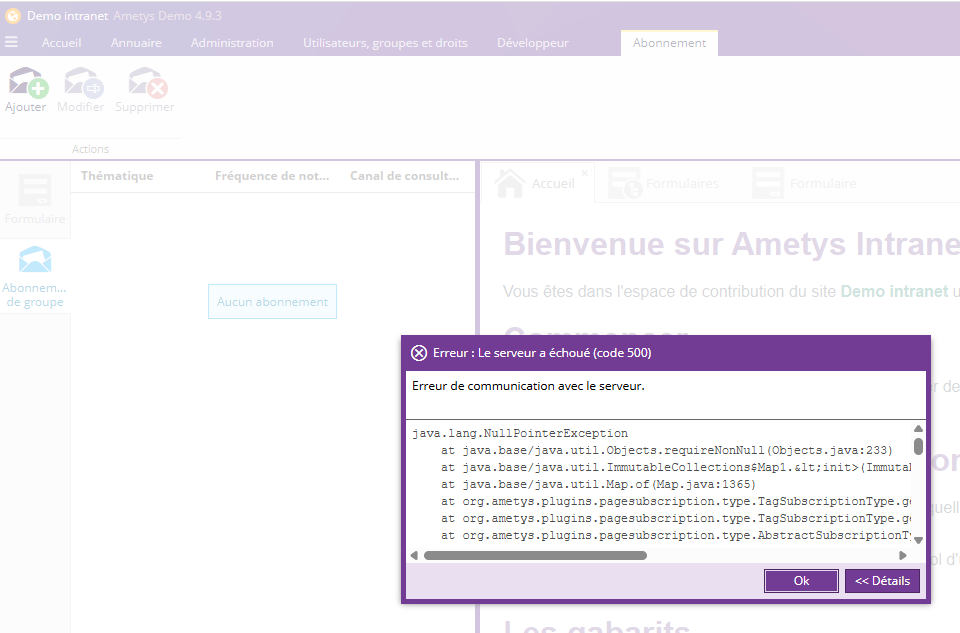This screenshot has height=633, width=960.
Task: Close the Accueil tab
Action: 585,172
